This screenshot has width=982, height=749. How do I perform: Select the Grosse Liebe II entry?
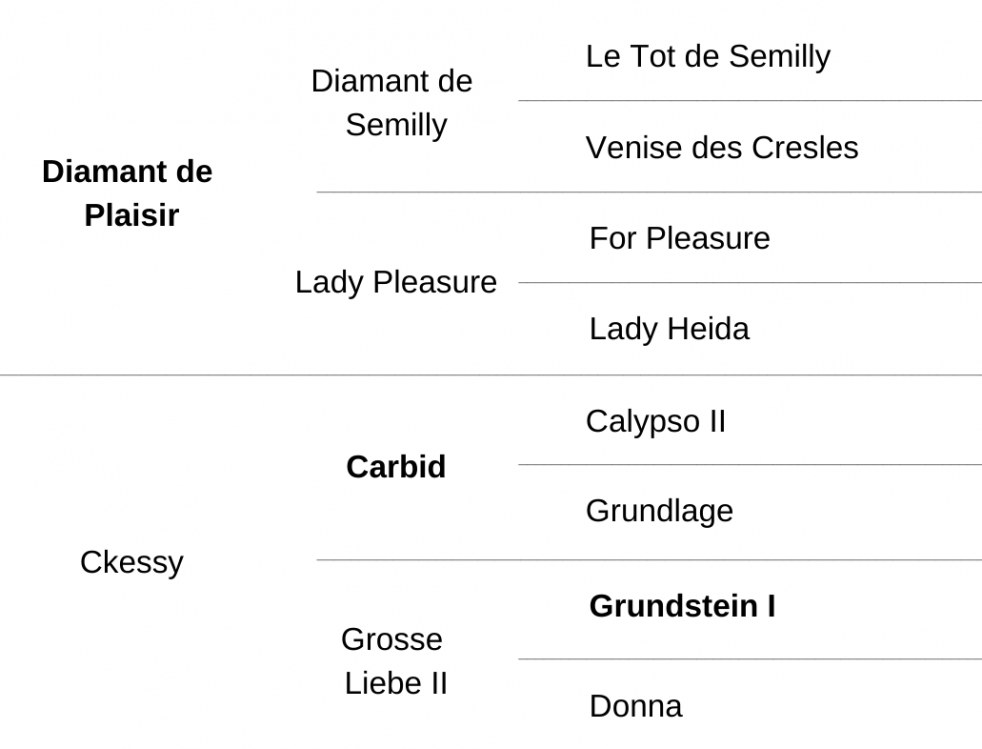click(394, 661)
